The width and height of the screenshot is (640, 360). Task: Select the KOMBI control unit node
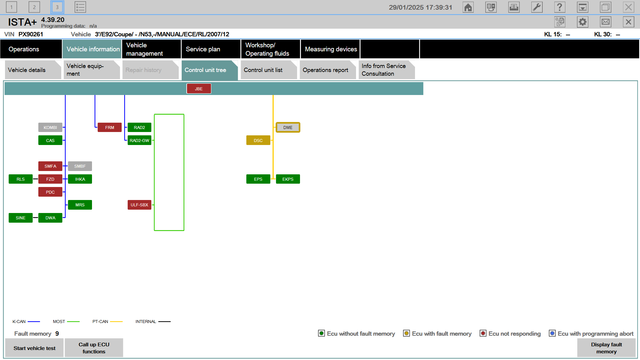[x=50, y=127]
